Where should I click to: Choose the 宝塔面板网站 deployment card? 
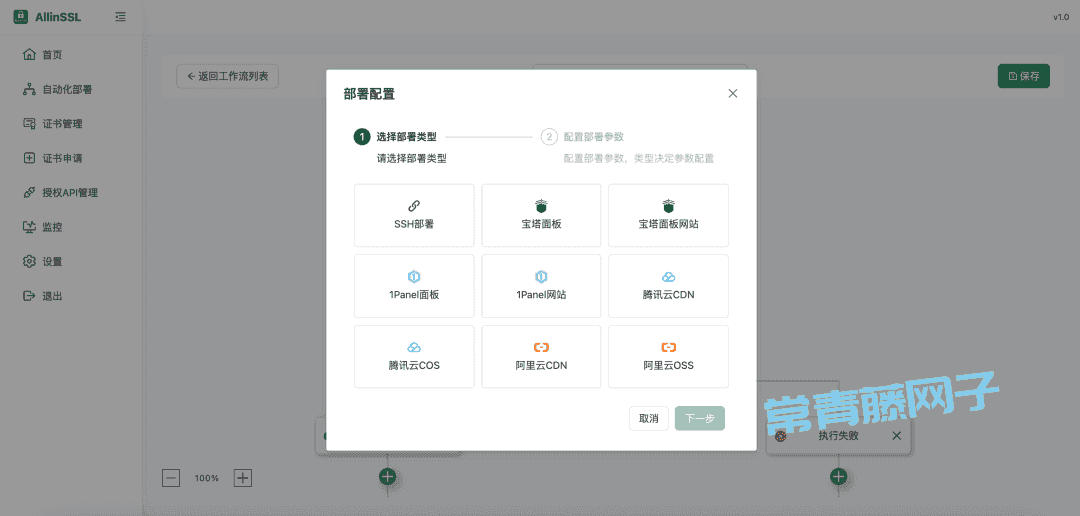click(x=668, y=215)
